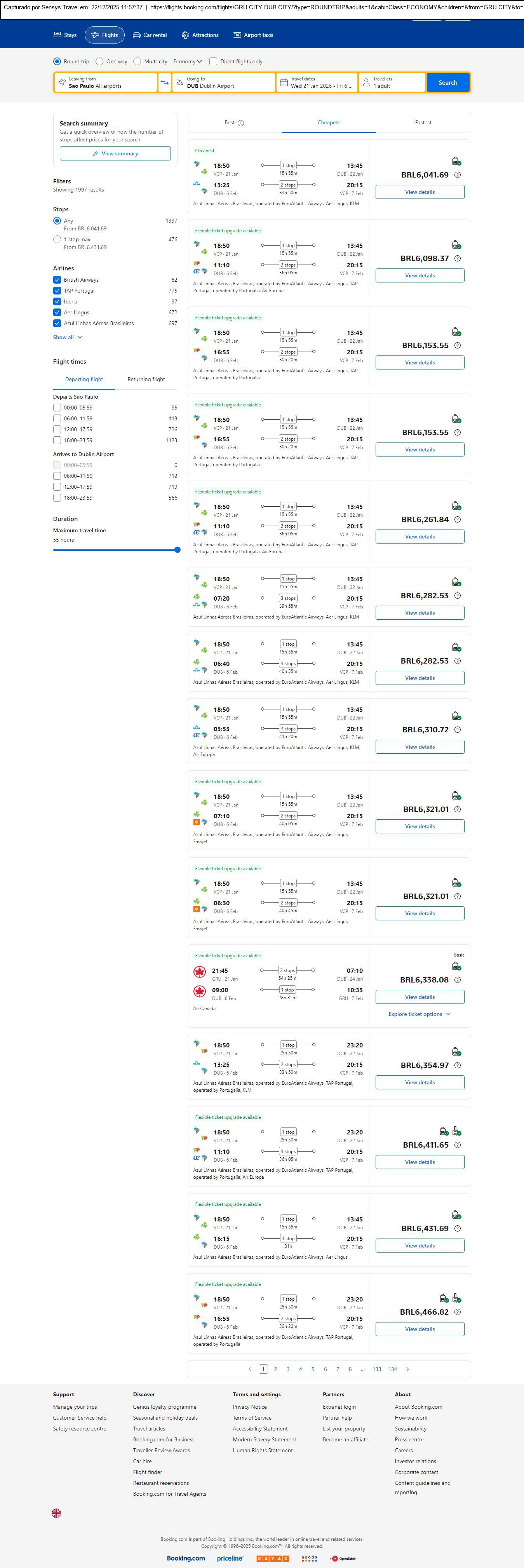Expand Explore ticket options for Air Canada

(x=420, y=1014)
